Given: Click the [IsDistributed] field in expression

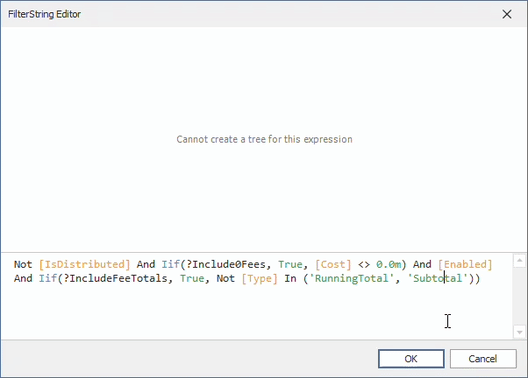Looking at the screenshot, I should (x=85, y=264).
